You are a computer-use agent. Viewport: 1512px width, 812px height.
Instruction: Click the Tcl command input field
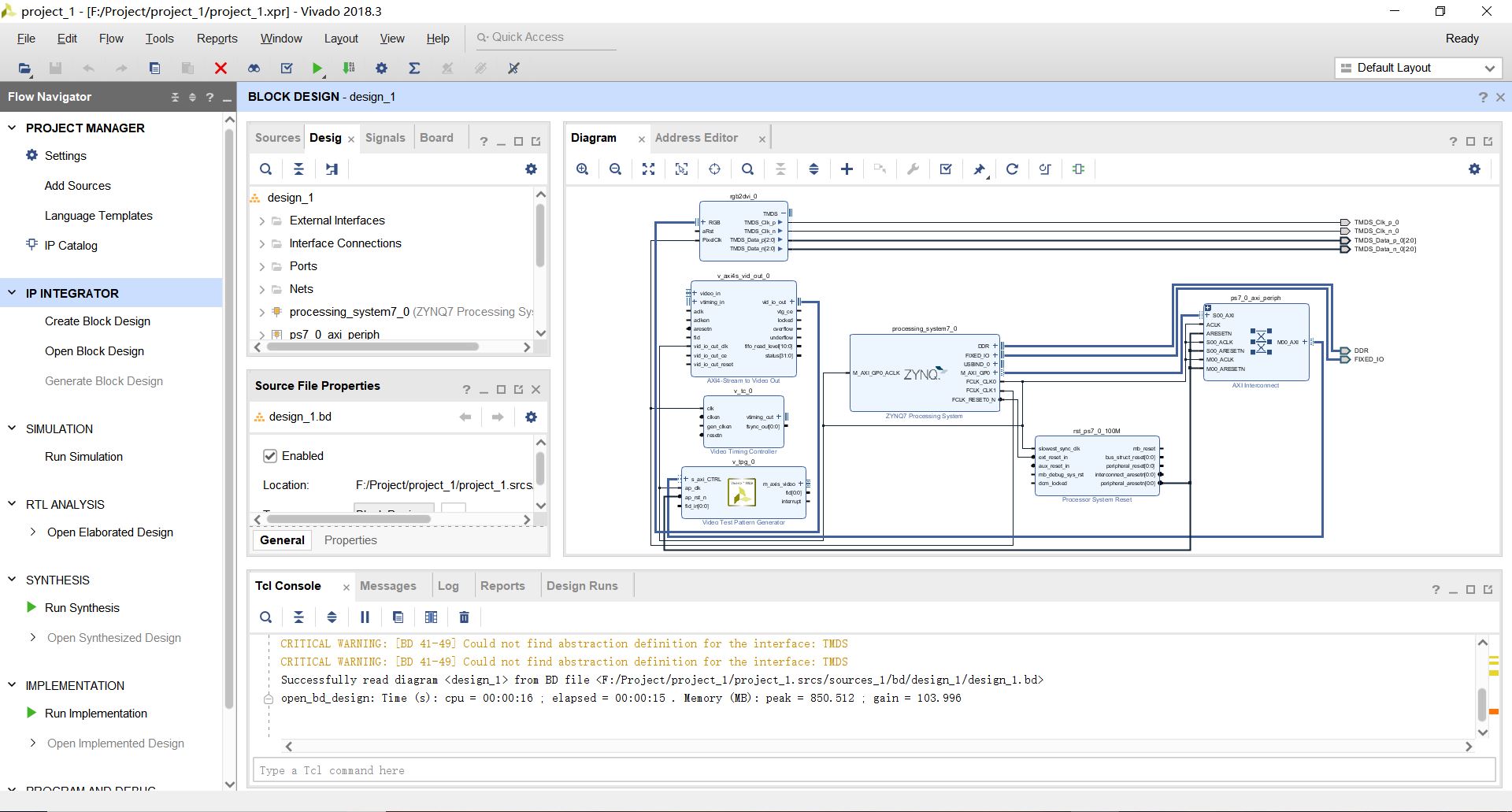click(873, 770)
